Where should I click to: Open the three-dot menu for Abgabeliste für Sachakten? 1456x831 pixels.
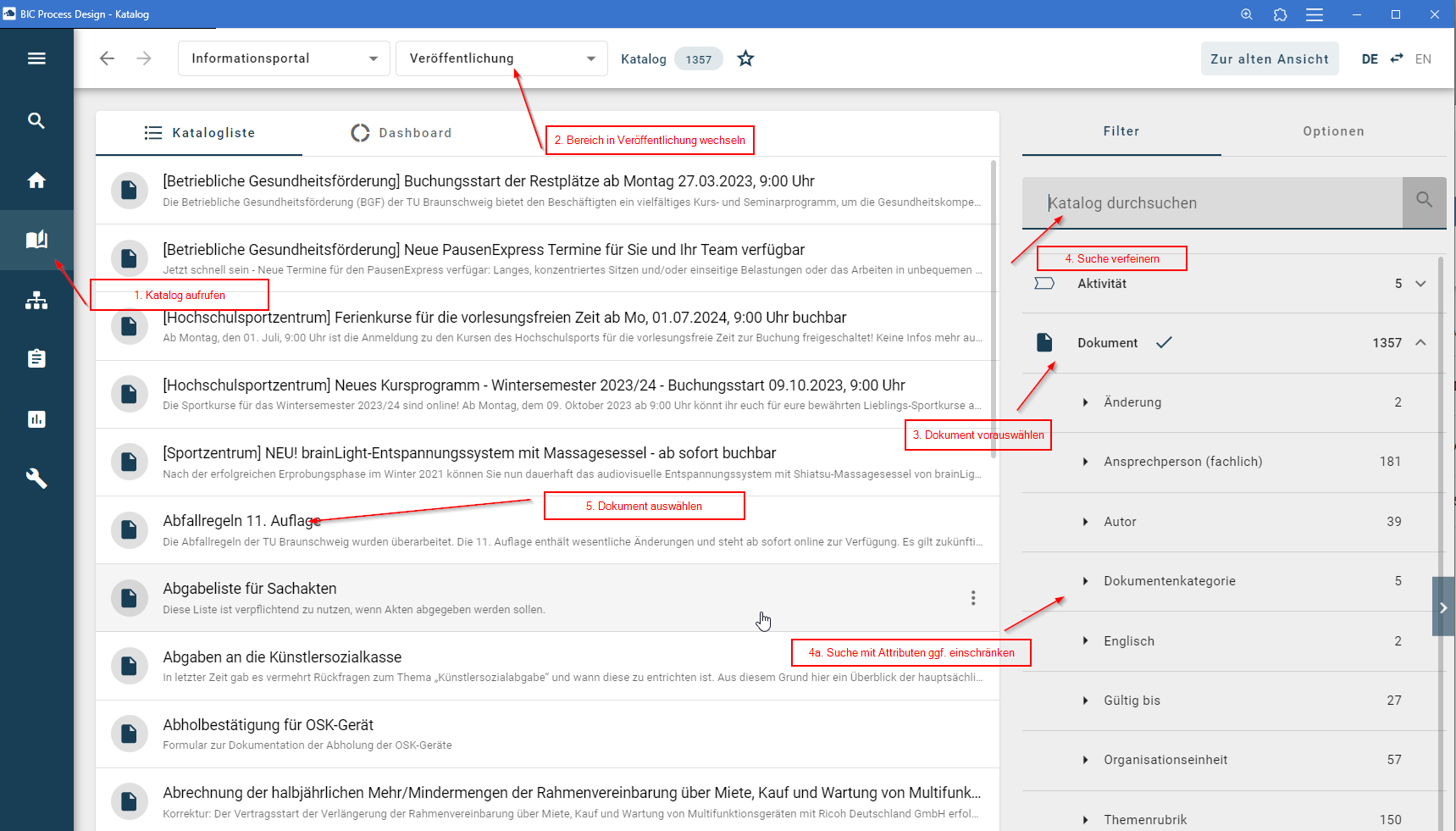pos(973,598)
